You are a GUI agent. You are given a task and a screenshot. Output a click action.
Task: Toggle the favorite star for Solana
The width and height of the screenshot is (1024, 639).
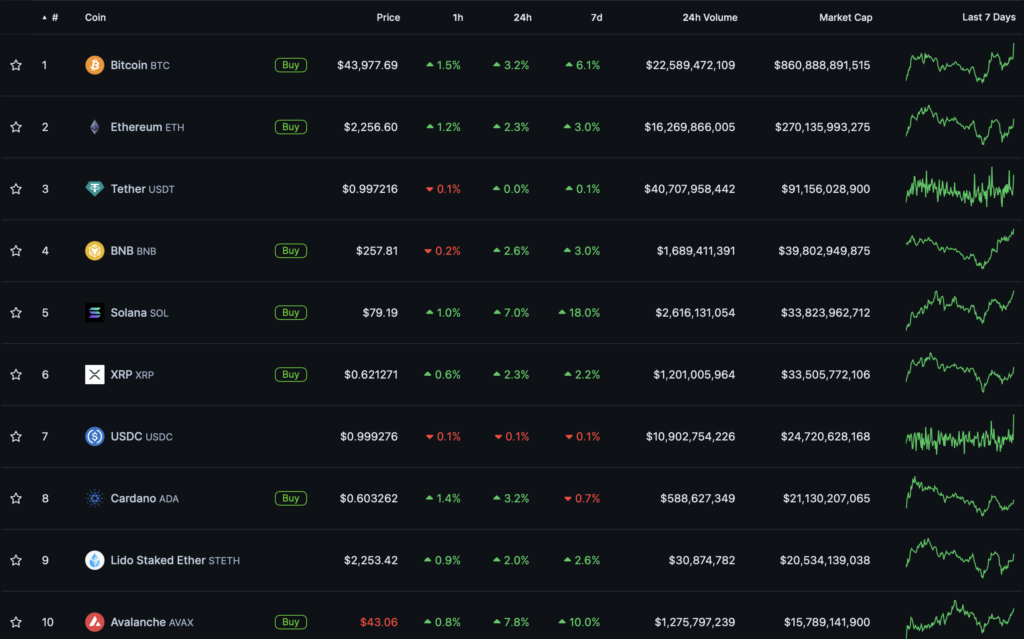[x=16, y=313]
